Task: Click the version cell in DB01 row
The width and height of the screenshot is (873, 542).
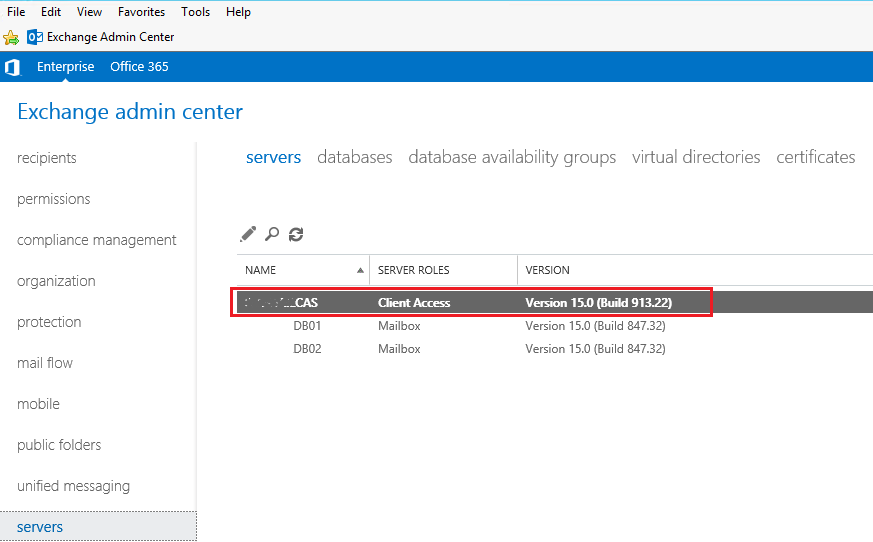Action: coord(595,326)
